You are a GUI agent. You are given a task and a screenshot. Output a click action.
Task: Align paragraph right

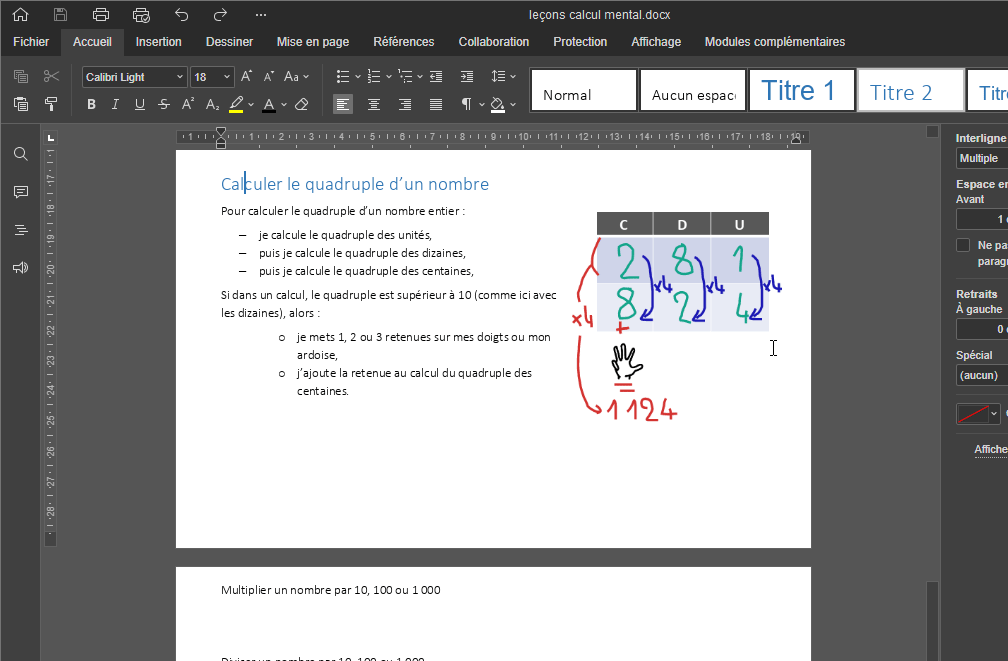coord(404,104)
